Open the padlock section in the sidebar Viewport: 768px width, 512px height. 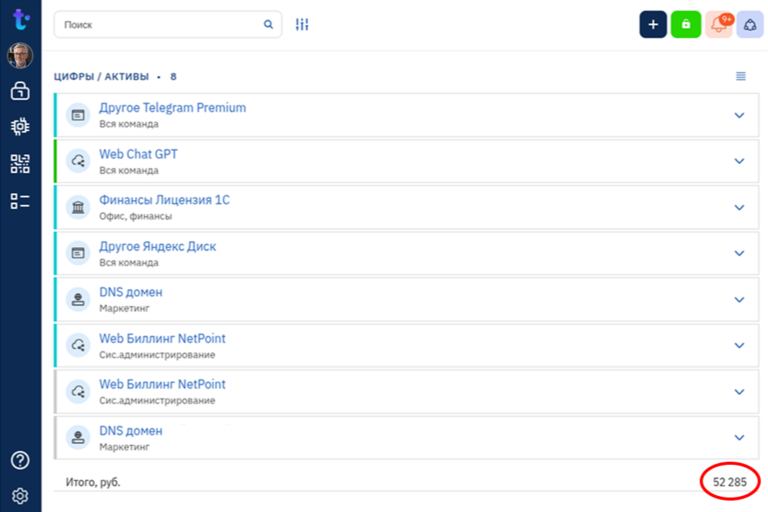[20, 91]
